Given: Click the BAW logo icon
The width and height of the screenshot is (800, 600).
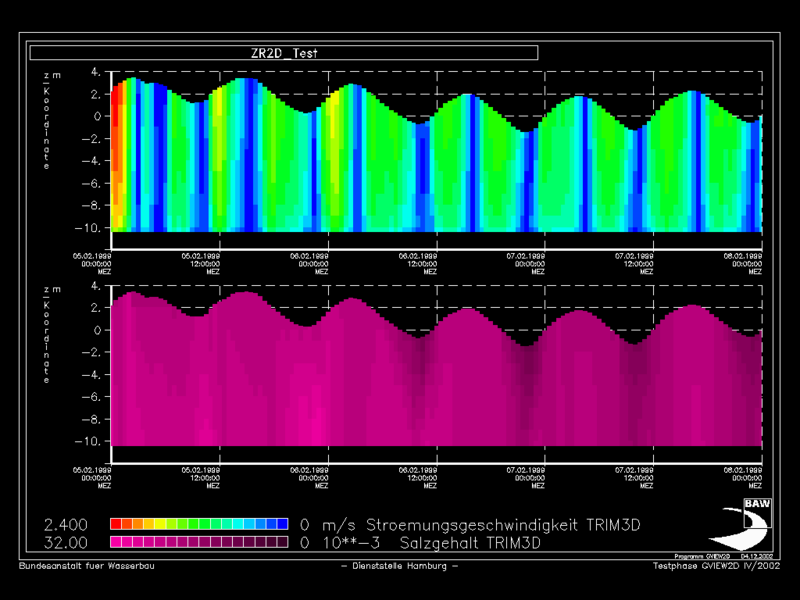Looking at the screenshot, I should (x=754, y=525).
